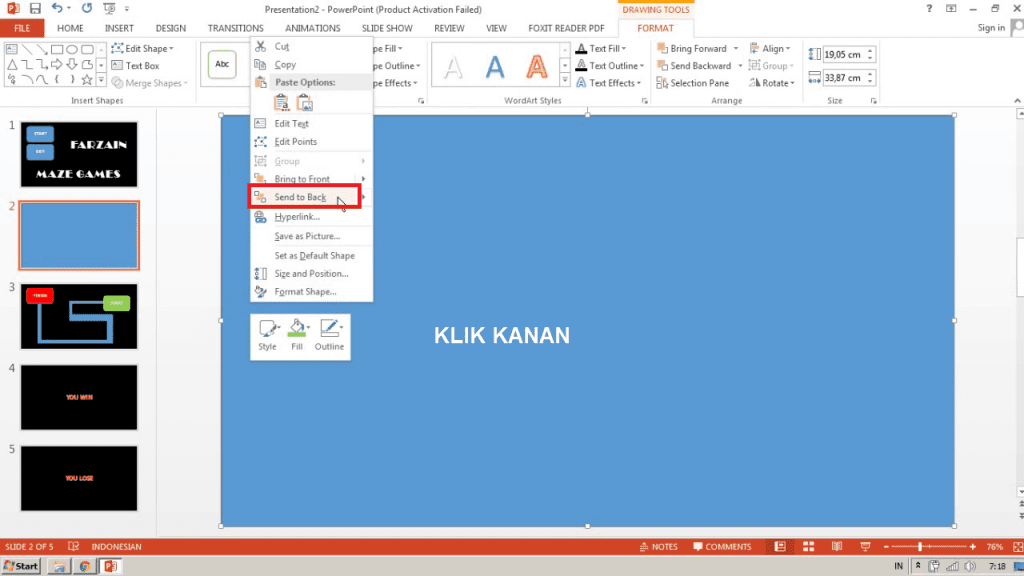
Task: Click Start From Beginning slideshow icon
Action: point(109,8)
